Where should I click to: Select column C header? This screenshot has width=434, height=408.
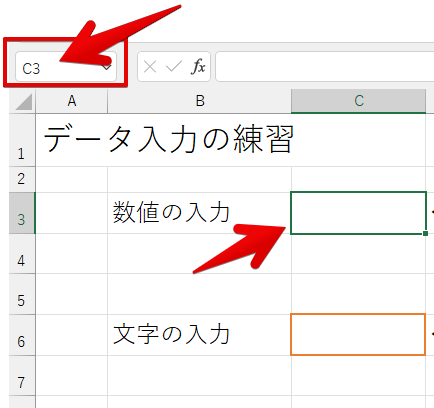359,101
